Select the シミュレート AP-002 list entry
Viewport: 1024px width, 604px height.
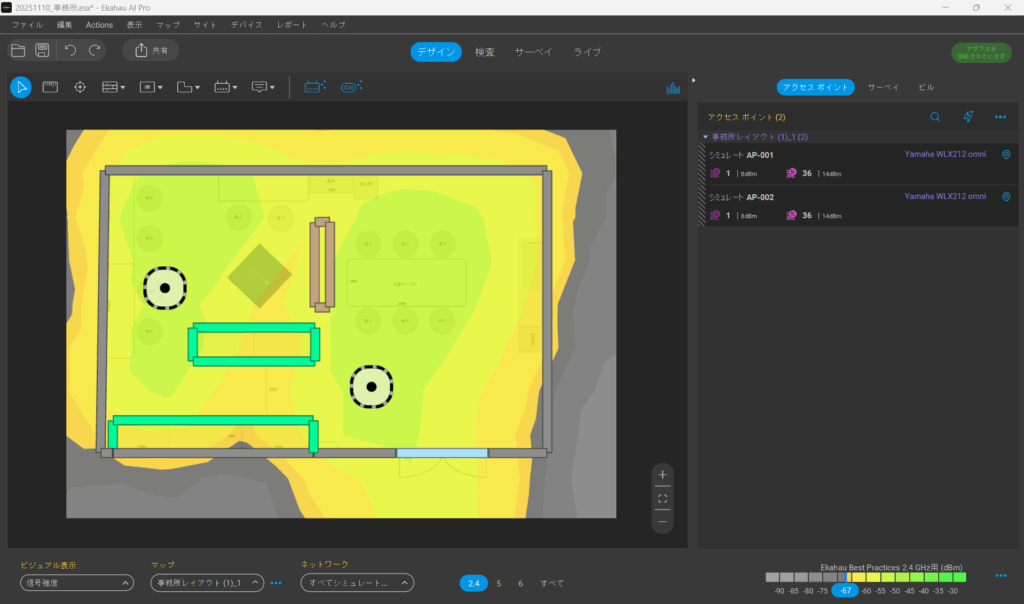tap(800, 197)
